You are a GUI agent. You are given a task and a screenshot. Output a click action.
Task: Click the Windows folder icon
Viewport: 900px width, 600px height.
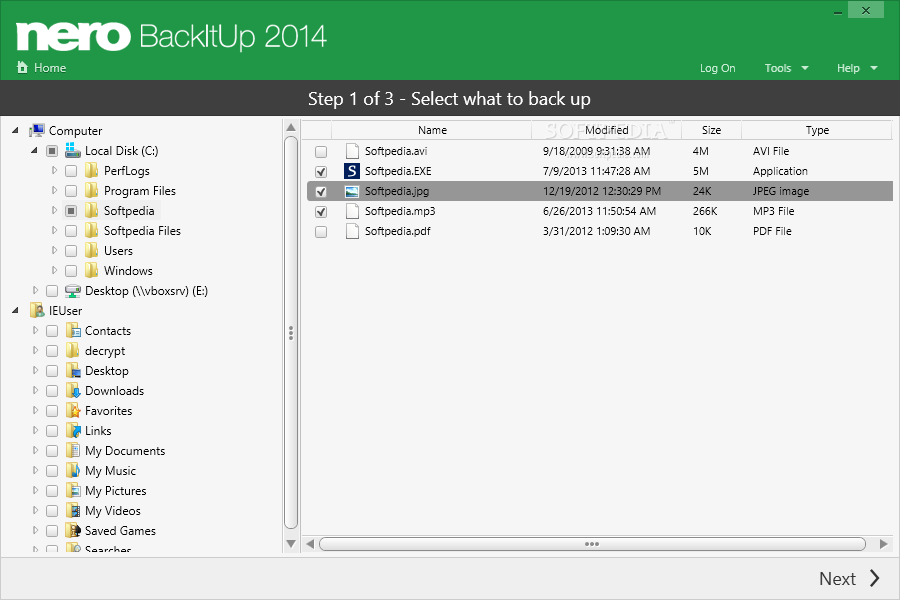point(91,270)
